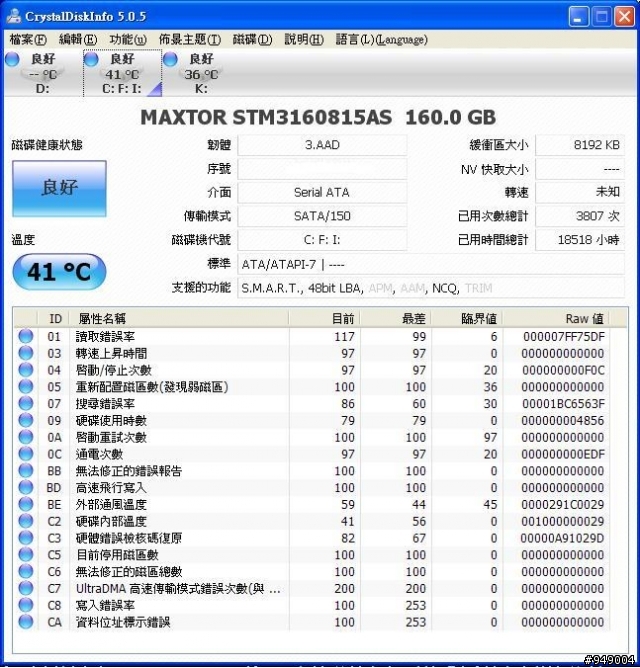Click the 已用次數總計 field showing 3807 次
The width and height of the screenshot is (640, 668).
click(580, 216)
